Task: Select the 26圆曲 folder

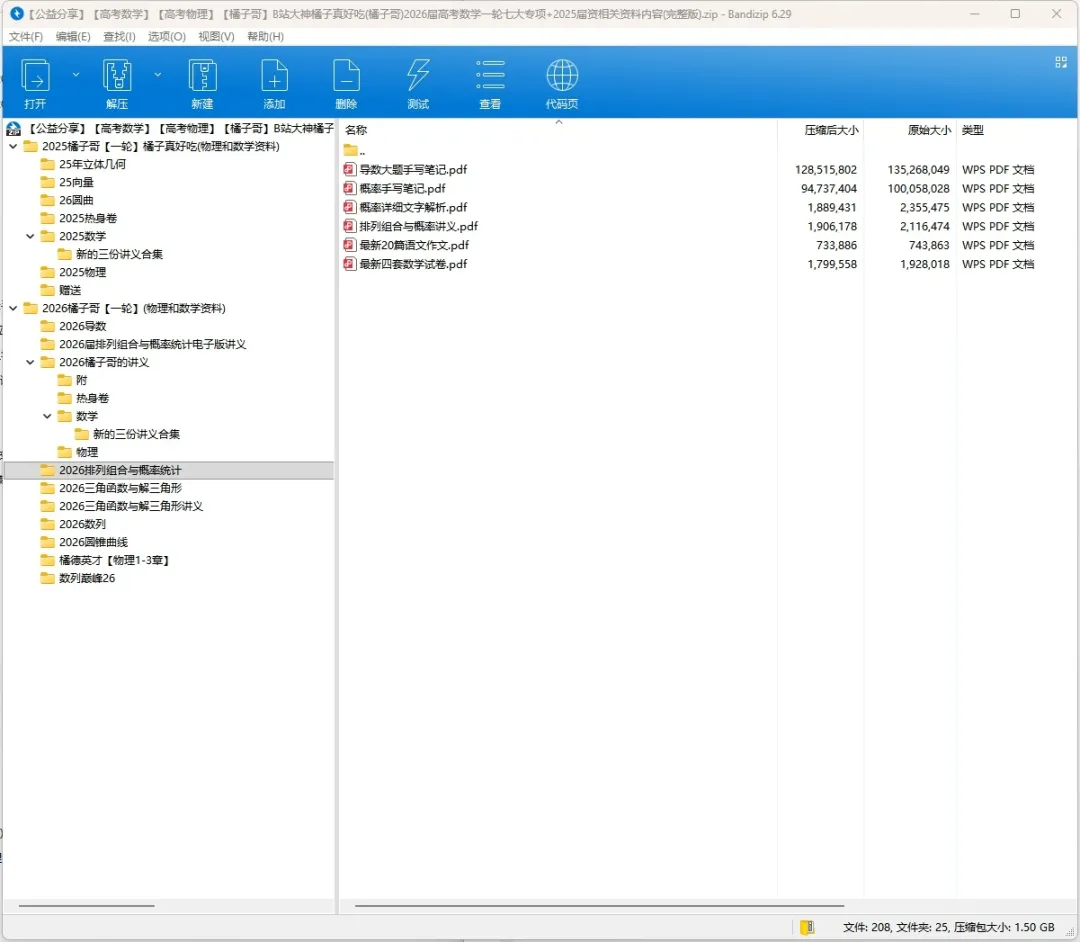Action: pos(67,200)
